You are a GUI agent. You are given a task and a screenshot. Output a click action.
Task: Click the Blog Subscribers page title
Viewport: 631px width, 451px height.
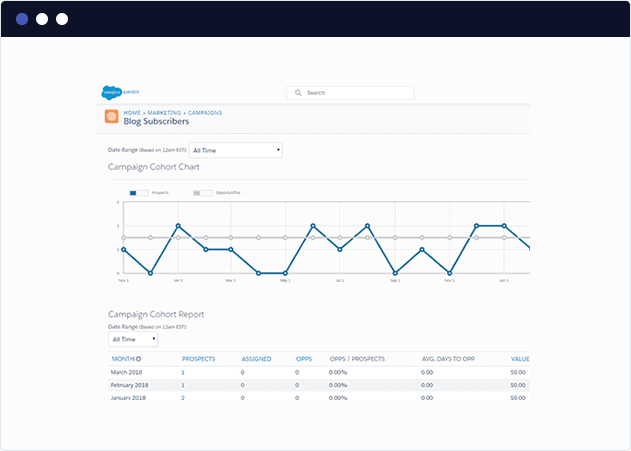(x=156, y=122)
